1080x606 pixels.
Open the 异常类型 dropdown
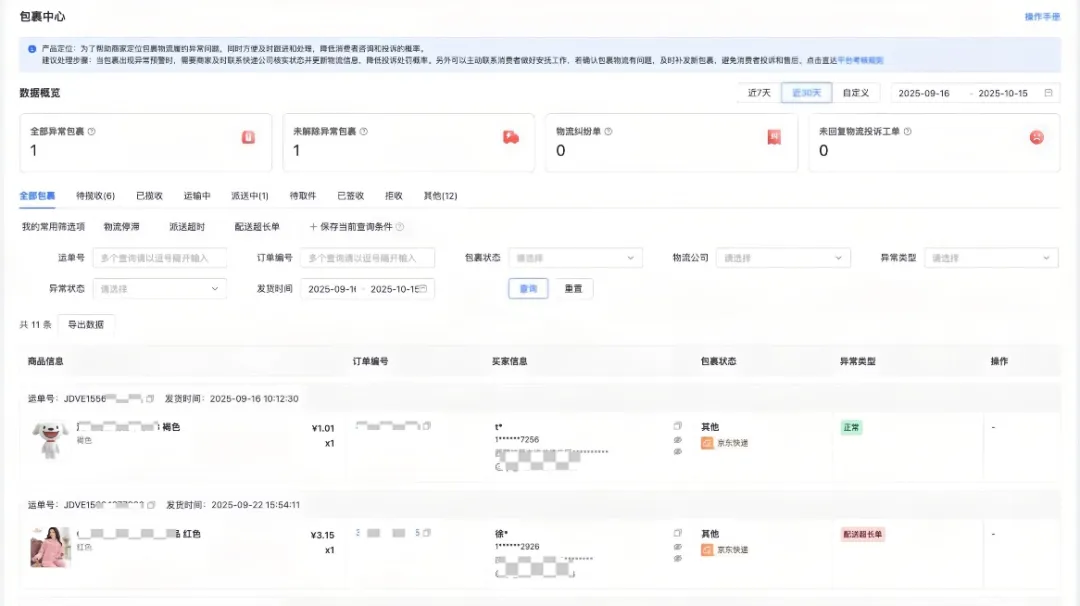[x=990, y=258]
